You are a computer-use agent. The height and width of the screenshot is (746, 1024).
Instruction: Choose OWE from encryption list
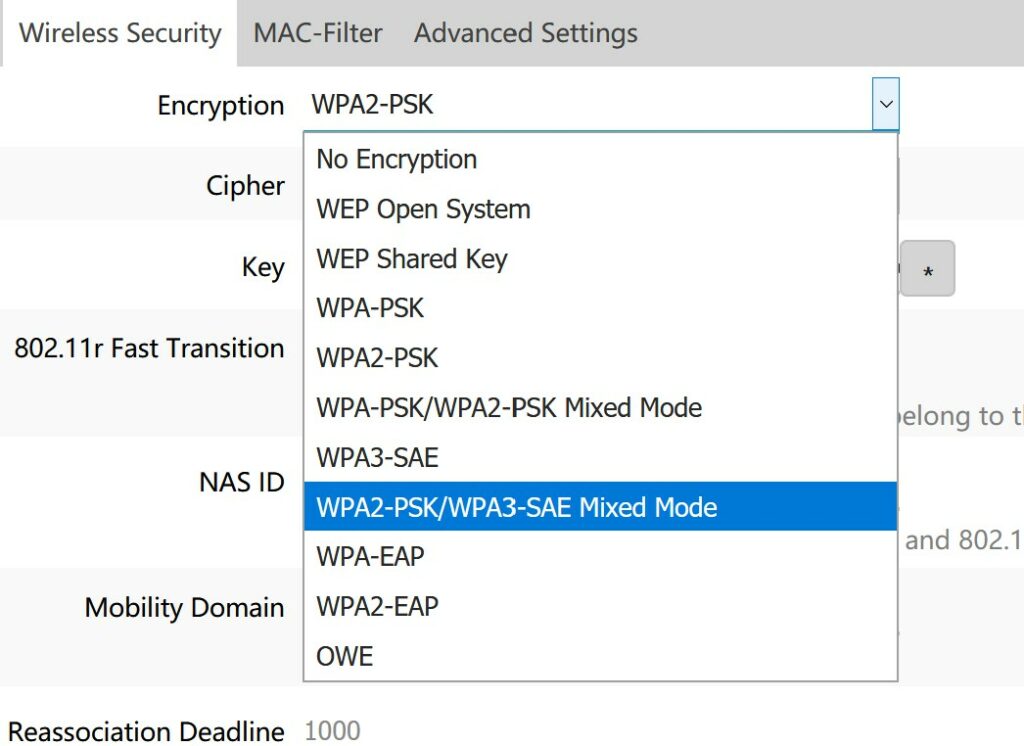coord(344,656)
